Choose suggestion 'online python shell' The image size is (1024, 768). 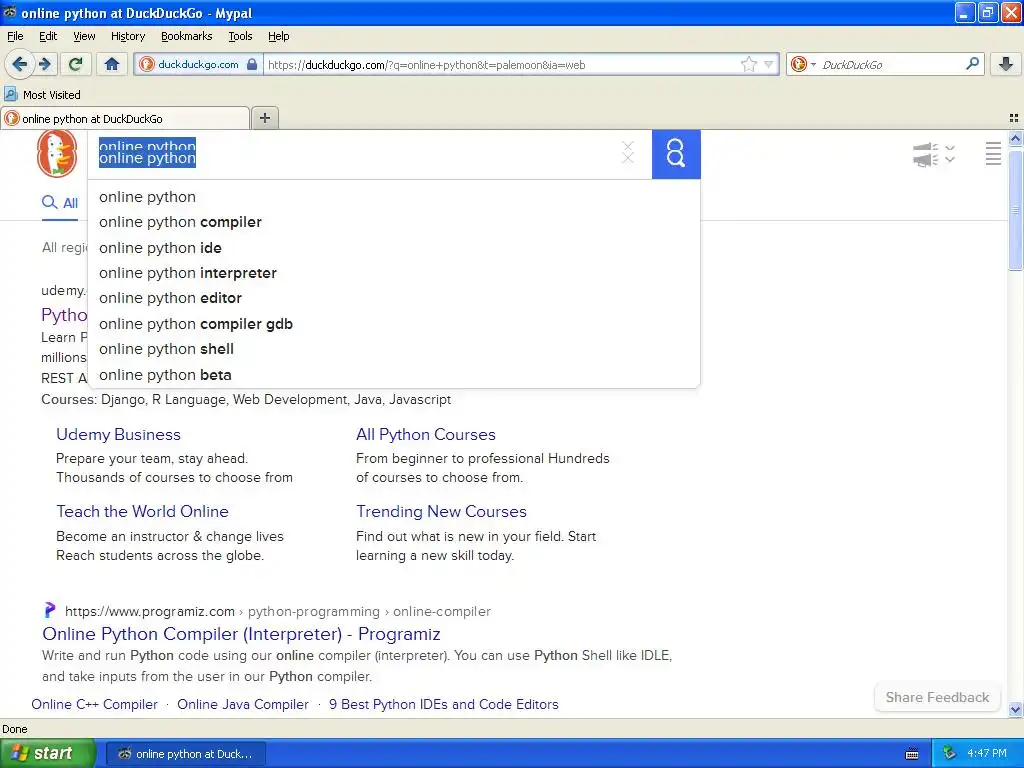394,349
